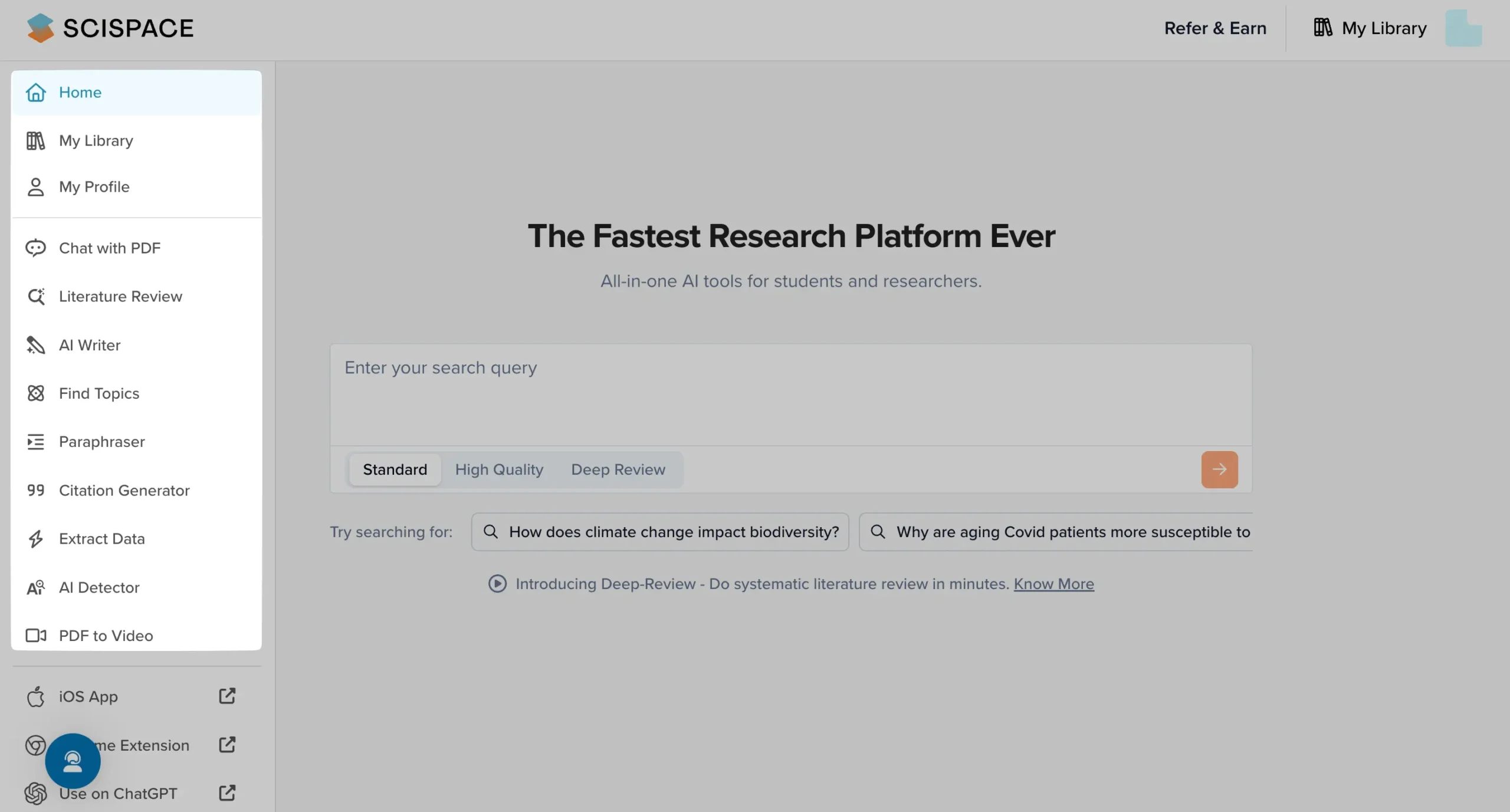
Task: Focus the 'Enter your search query' field
Action: point(791,395)
